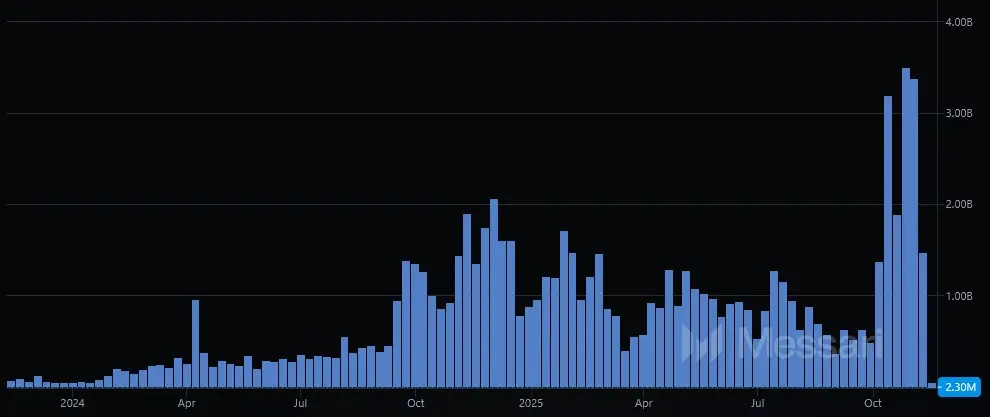This screenshot has width=990, height=417.
Task: Select the isolated spike bar in April 2024
Action: 196,344
